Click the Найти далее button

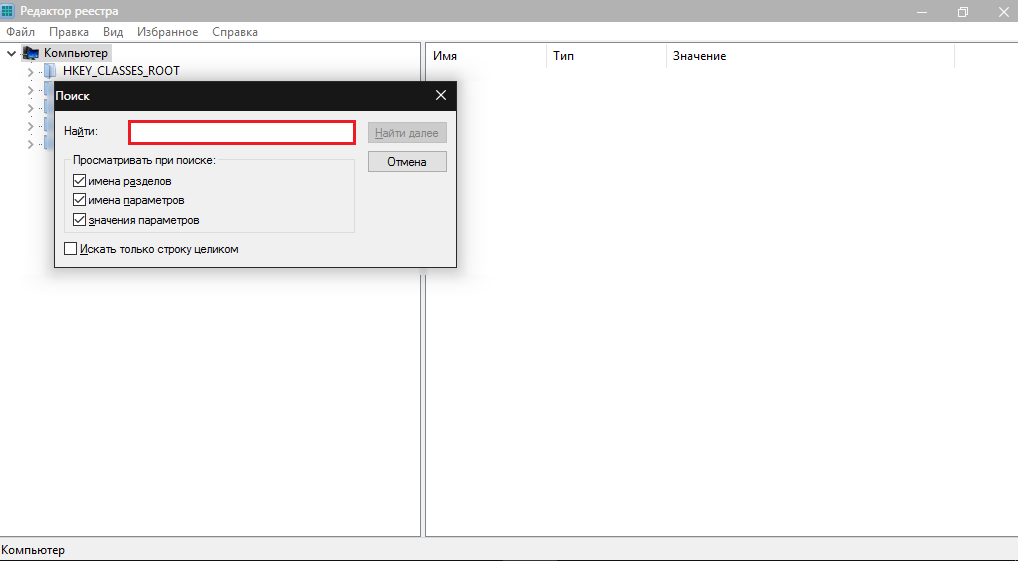coord(407,133)
